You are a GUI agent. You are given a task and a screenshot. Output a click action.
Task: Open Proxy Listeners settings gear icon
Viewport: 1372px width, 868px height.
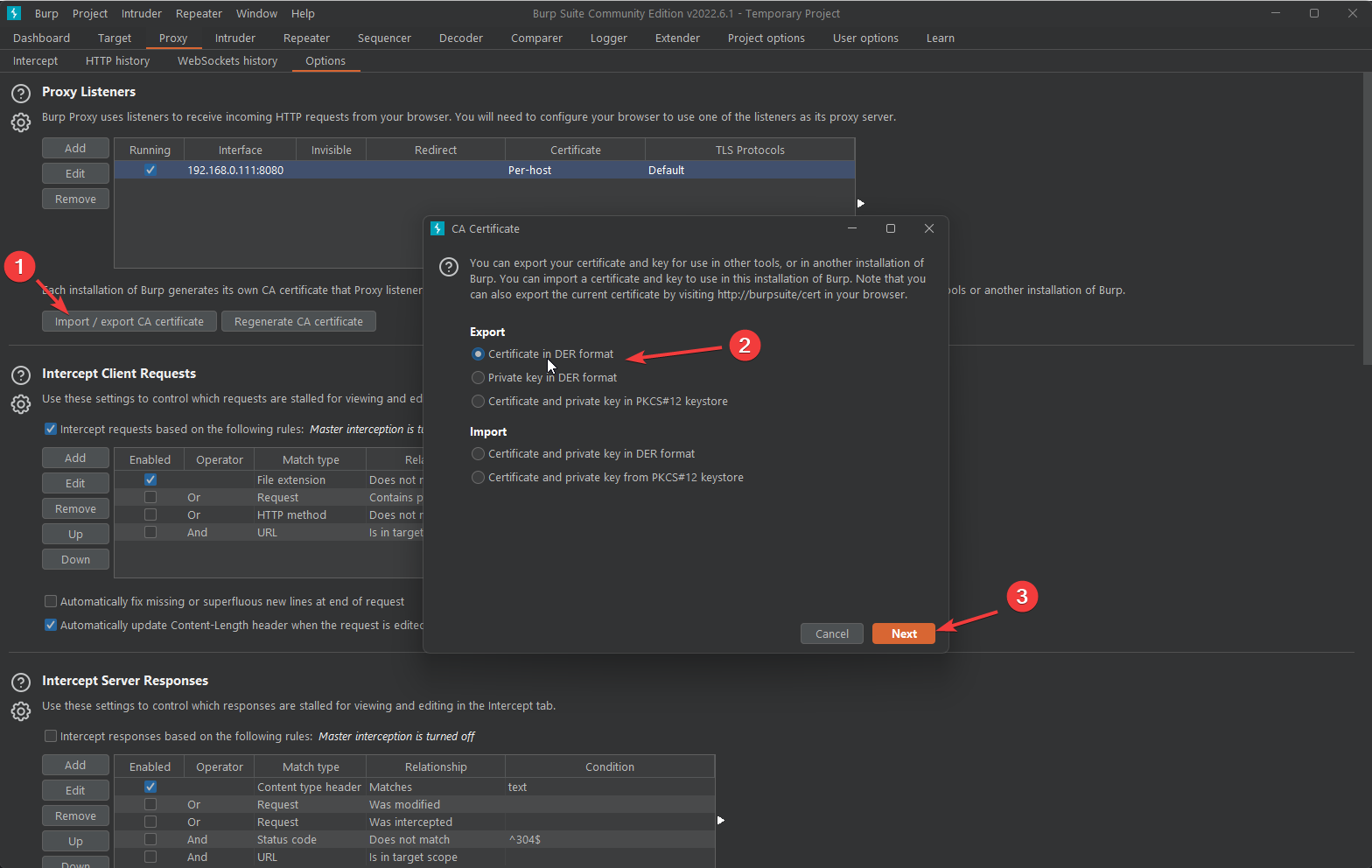click(x=21, y=122)
